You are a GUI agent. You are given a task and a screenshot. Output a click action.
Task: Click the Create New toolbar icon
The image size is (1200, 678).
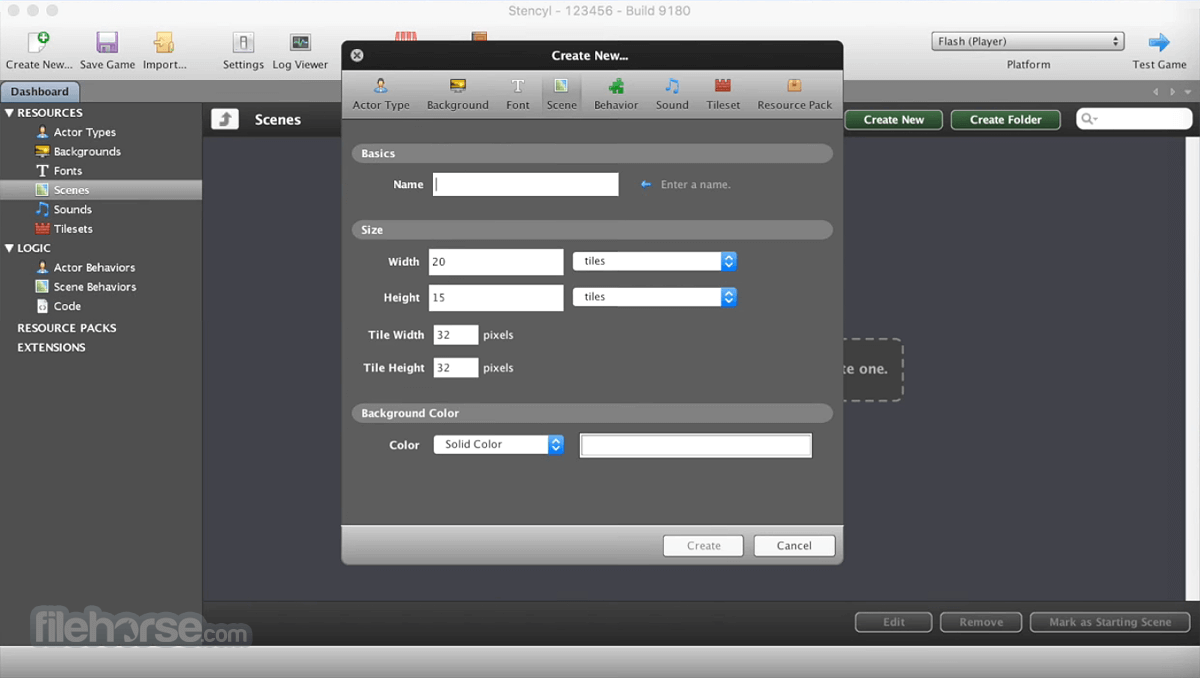point(38,42)
